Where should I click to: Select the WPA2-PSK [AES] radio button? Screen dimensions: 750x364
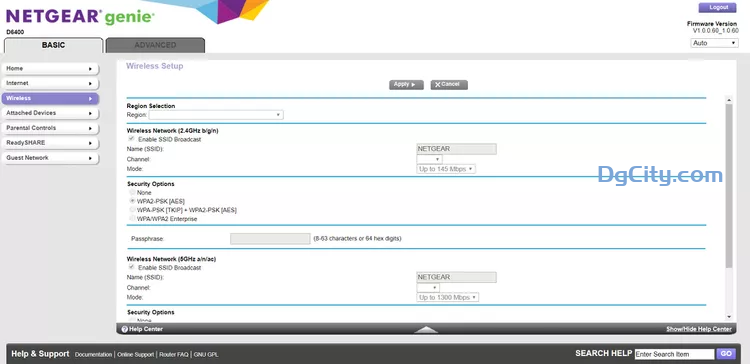click(132, 201)
